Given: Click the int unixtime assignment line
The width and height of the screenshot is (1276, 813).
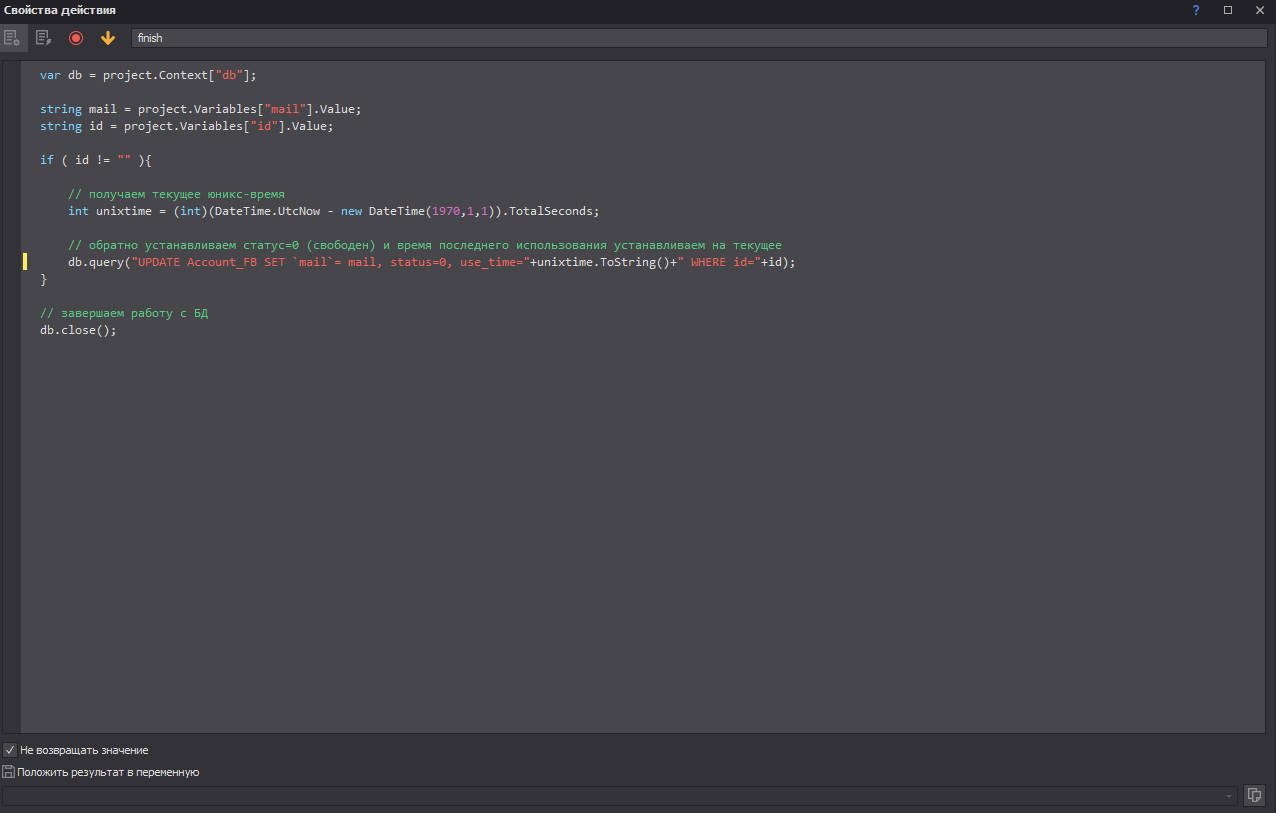Looking at the screenshot, I should (333, 211).
